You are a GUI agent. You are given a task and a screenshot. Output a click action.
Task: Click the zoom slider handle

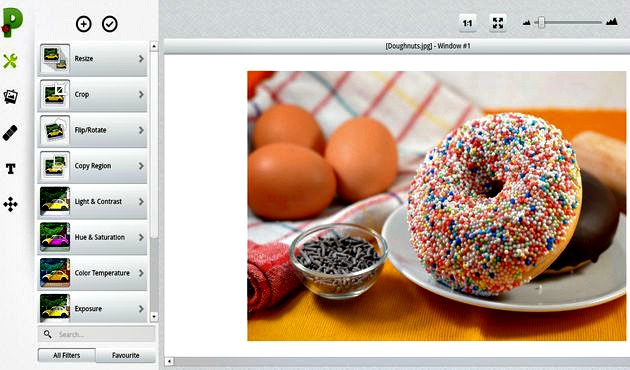tap(541, 22)
